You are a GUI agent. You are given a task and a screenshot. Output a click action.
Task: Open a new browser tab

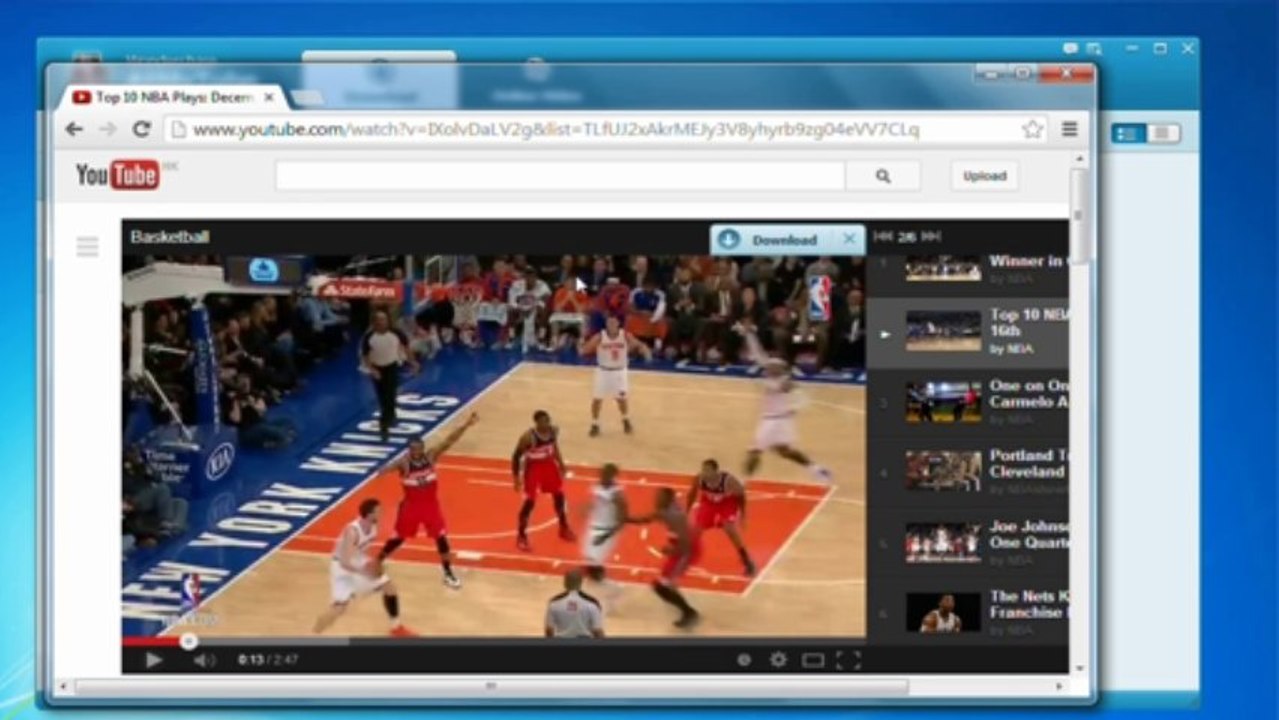[x=306, y=98]
